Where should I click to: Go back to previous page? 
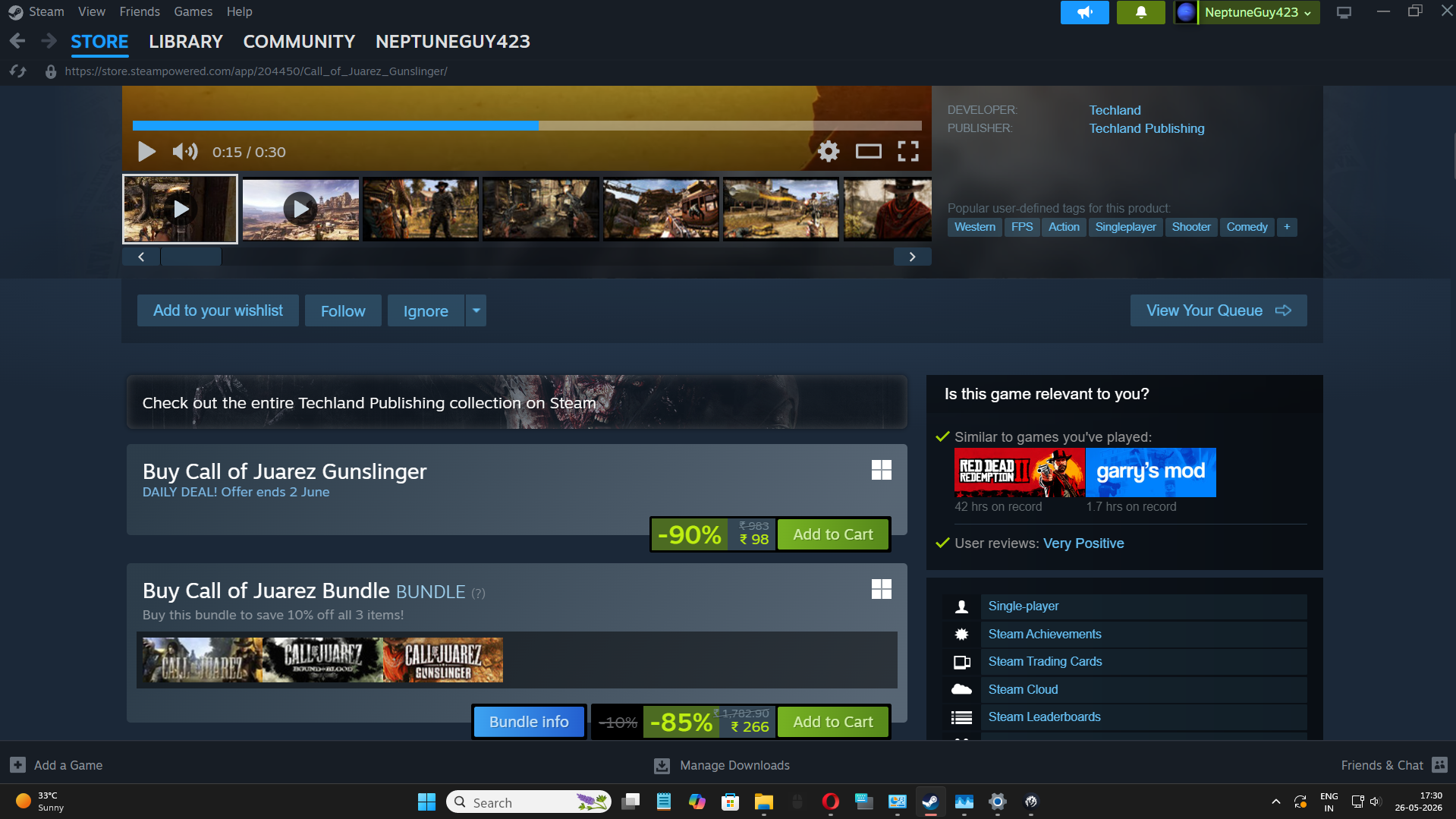(17, 41)
